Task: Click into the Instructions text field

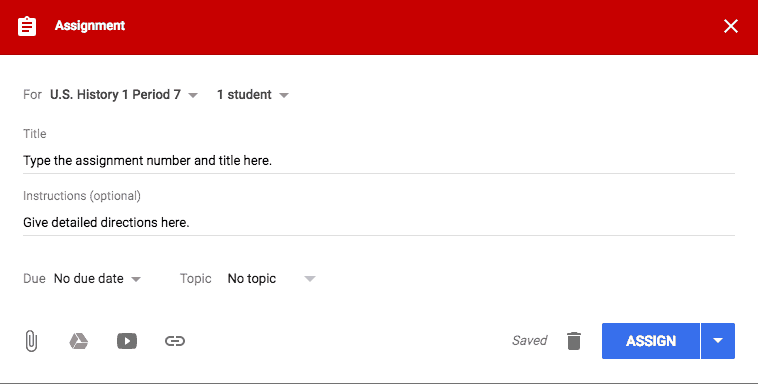Action: [379, 222]
